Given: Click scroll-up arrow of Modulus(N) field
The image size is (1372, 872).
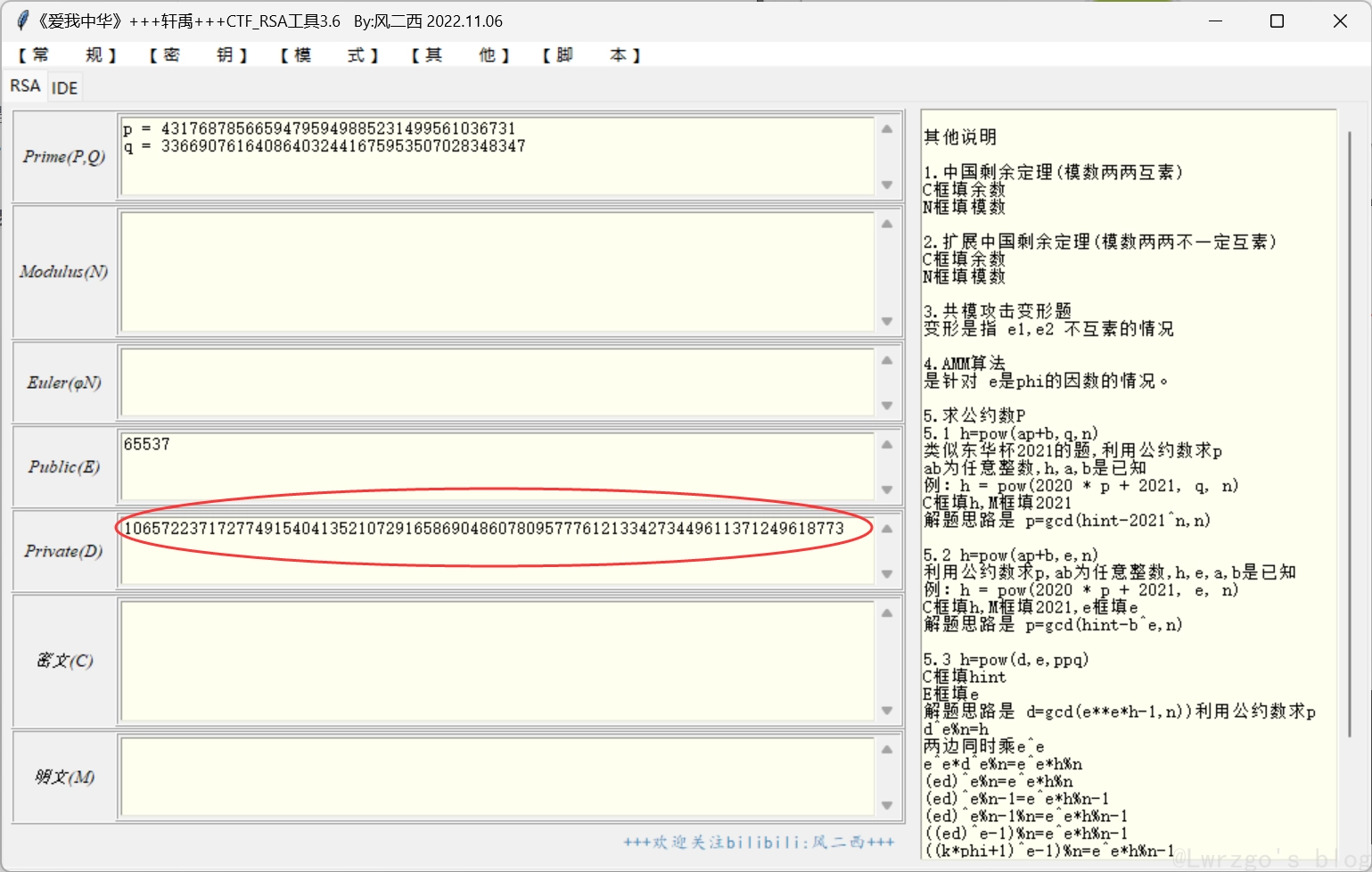Looking at the screenshot, I should tap(887, 224).
